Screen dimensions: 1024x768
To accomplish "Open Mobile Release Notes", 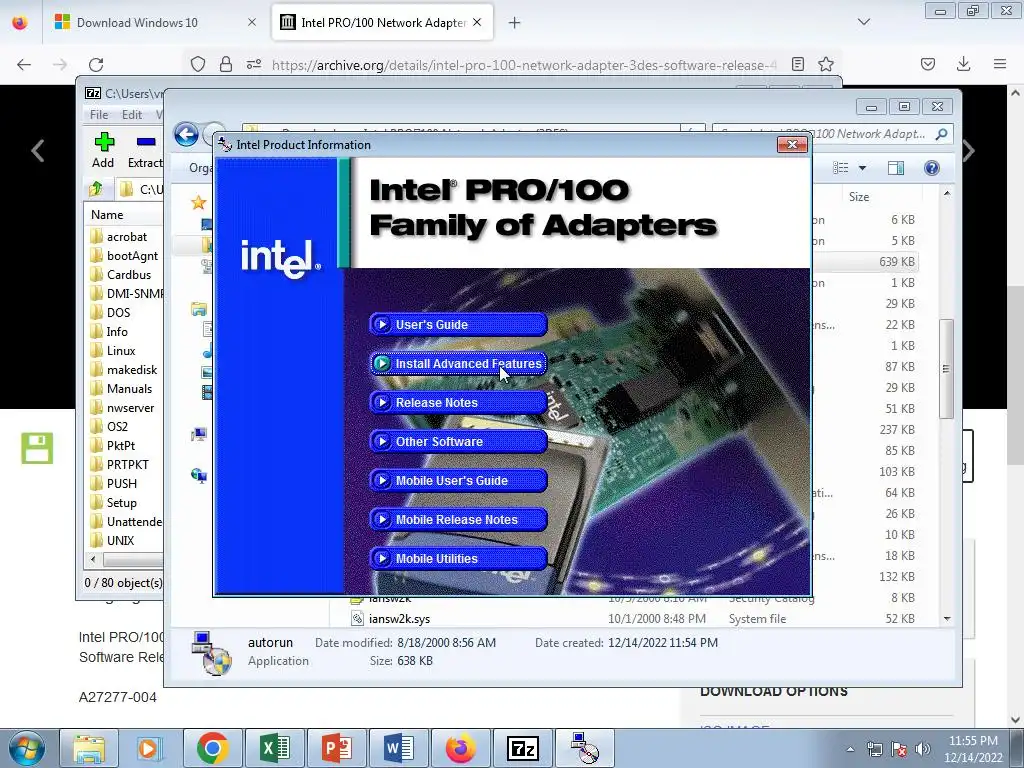I will 458,520.
